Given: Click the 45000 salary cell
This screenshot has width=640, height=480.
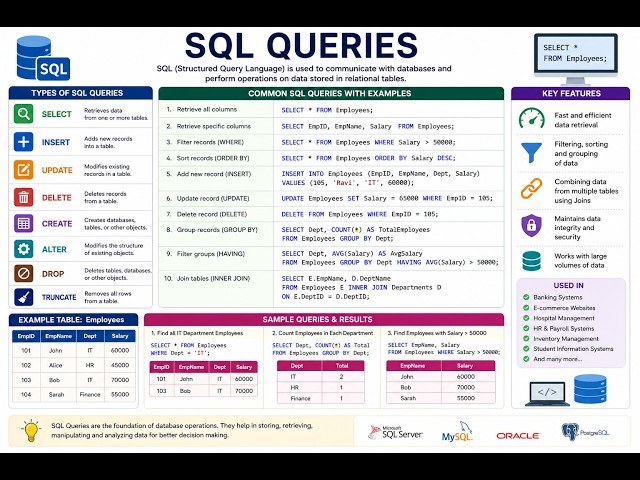Looking at the screenshot, I should pyautogui.click(x=120, y=365).
